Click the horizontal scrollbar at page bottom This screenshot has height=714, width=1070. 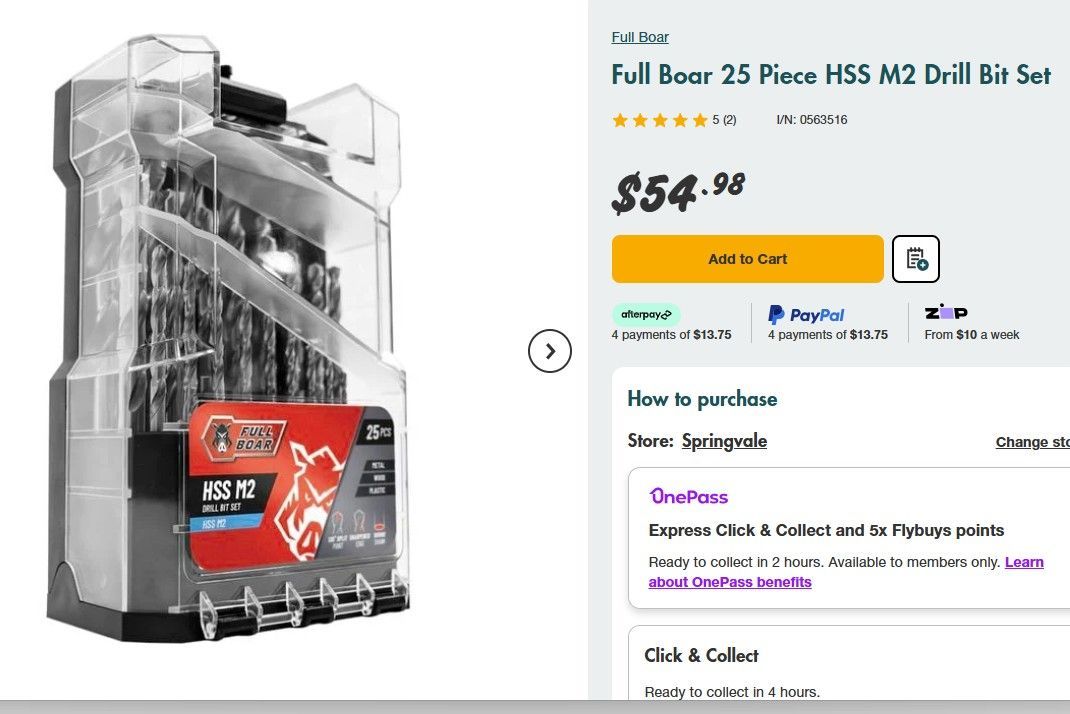535,706
